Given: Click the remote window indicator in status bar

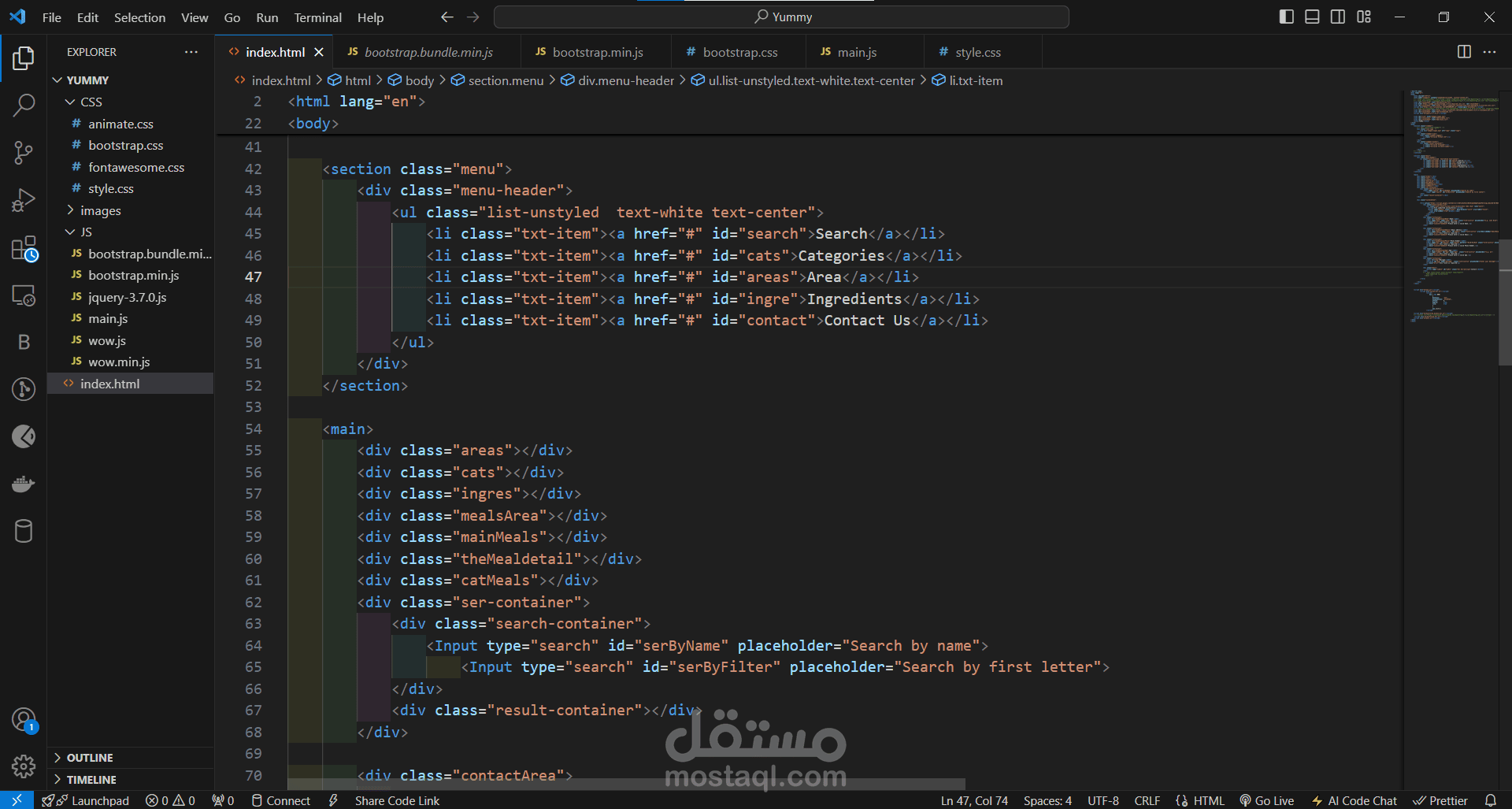Looking at the screenshot, I should (x=17, y=800).
